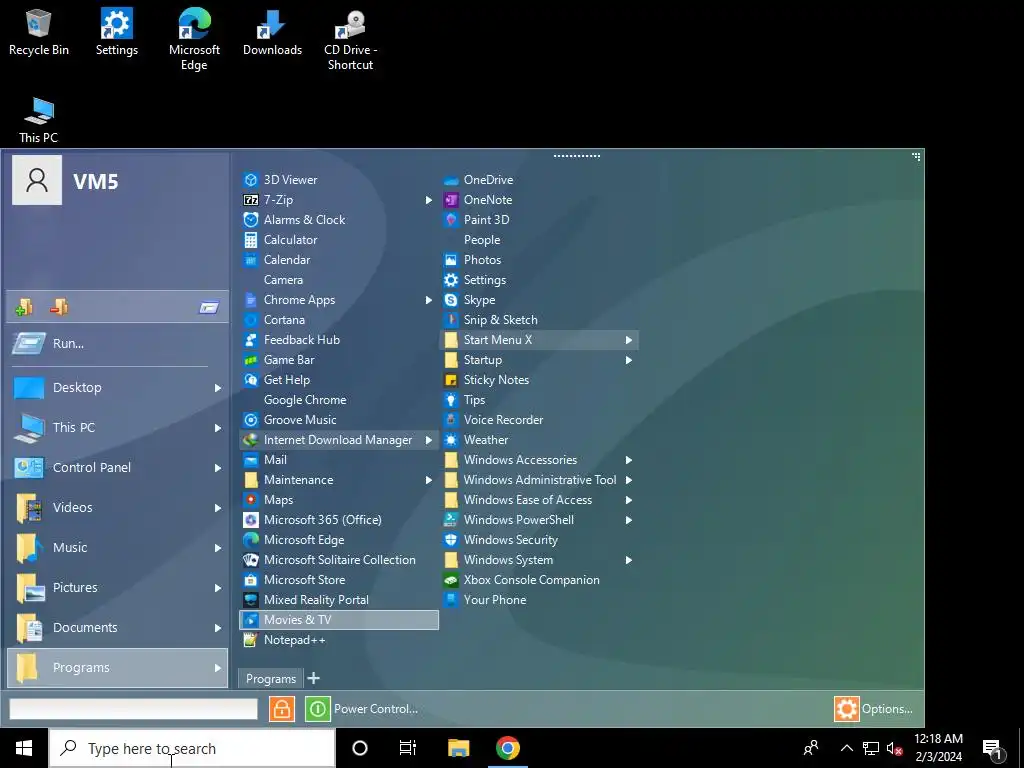Open Google Chrome from the taskbar
This screenshot has width=1024, height=768.
point(507,748)
